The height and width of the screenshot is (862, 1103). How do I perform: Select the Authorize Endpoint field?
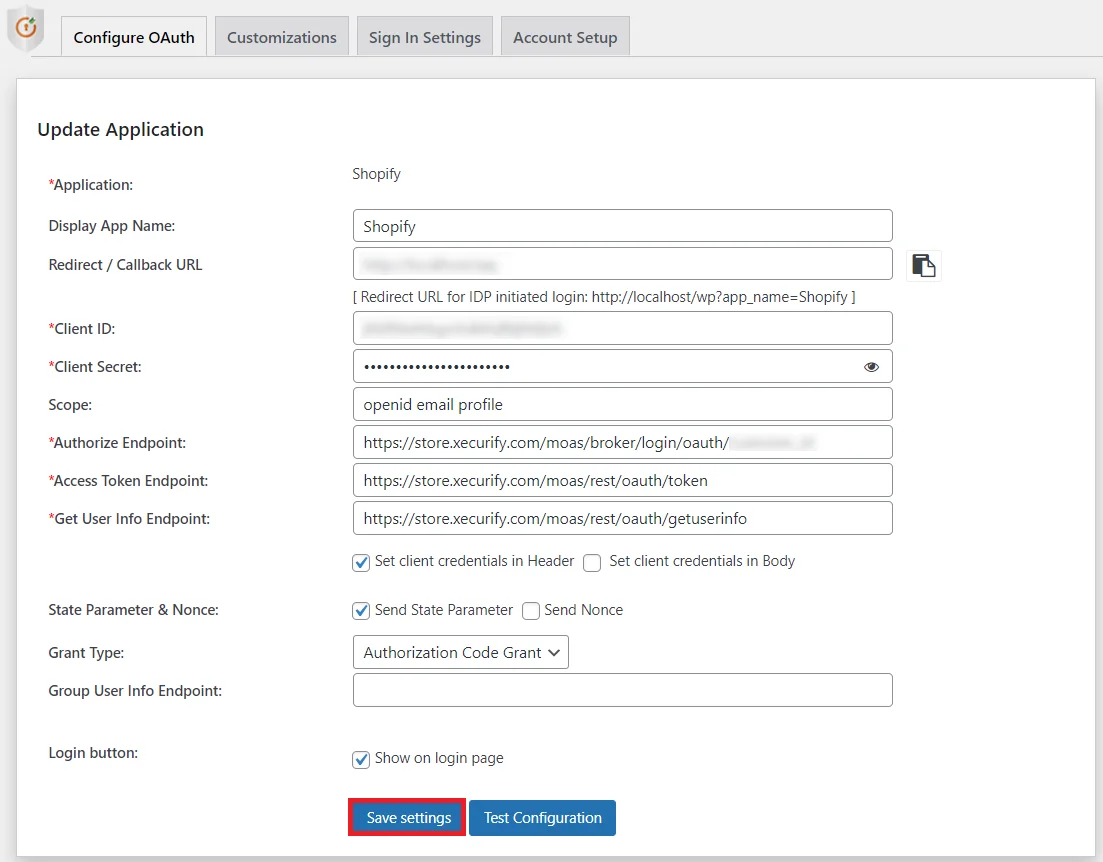point(622,442)
